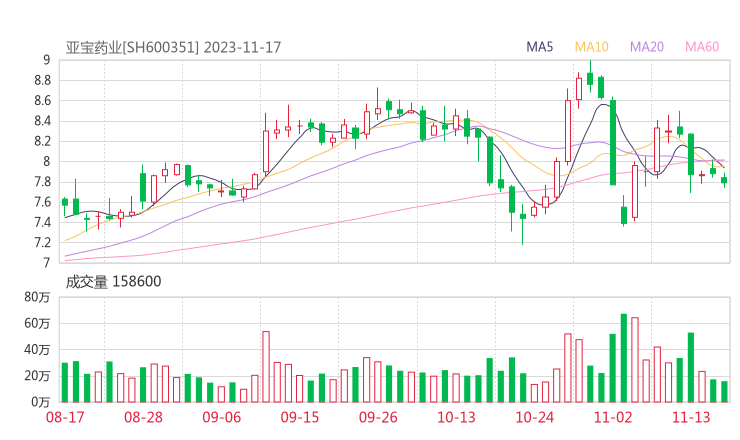Viewport: 740px width, 440px height.
Task: Click the volume axis label 60万
Action: click(37, 323)
